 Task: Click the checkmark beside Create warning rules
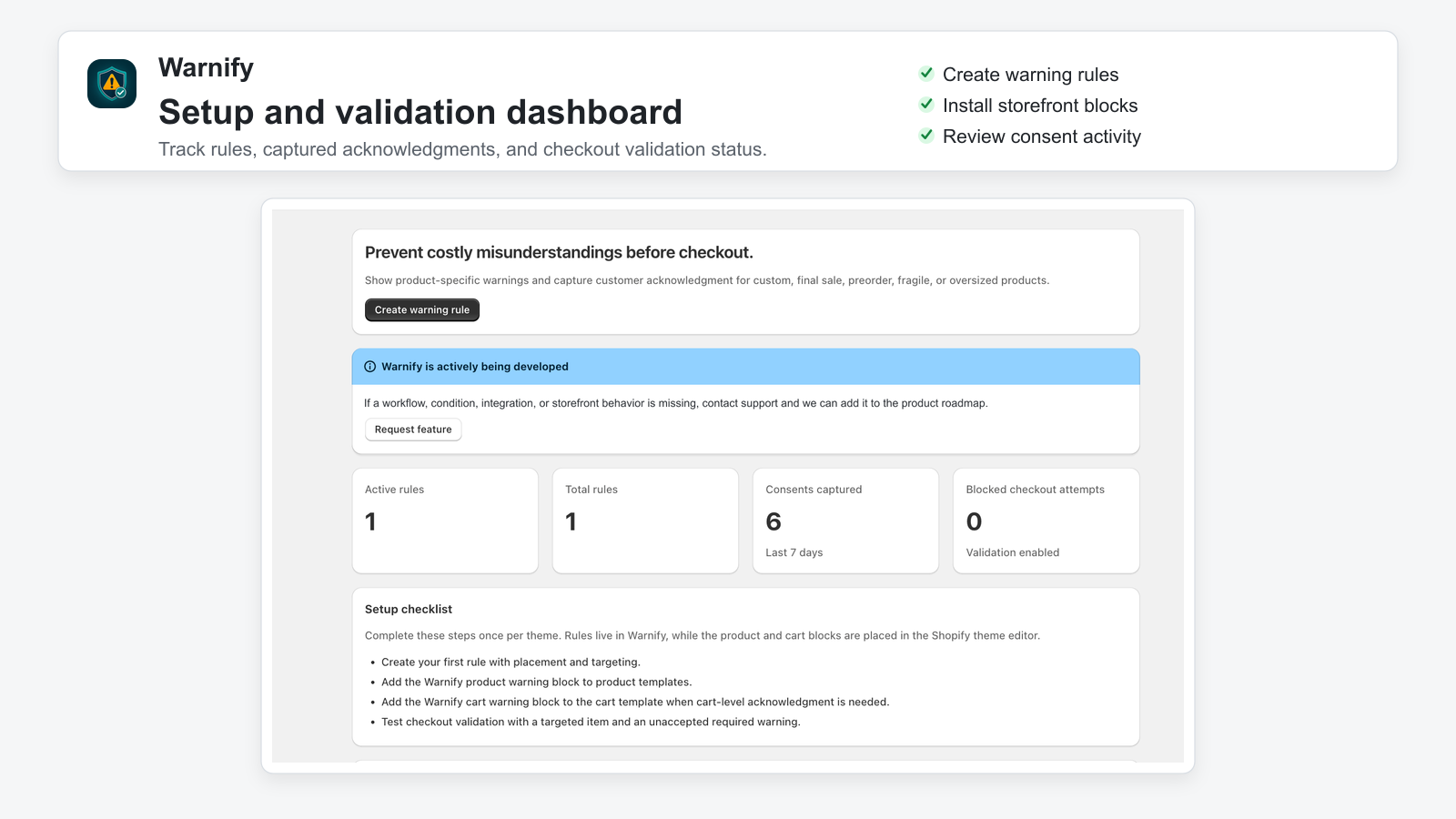tap(926, 74)
